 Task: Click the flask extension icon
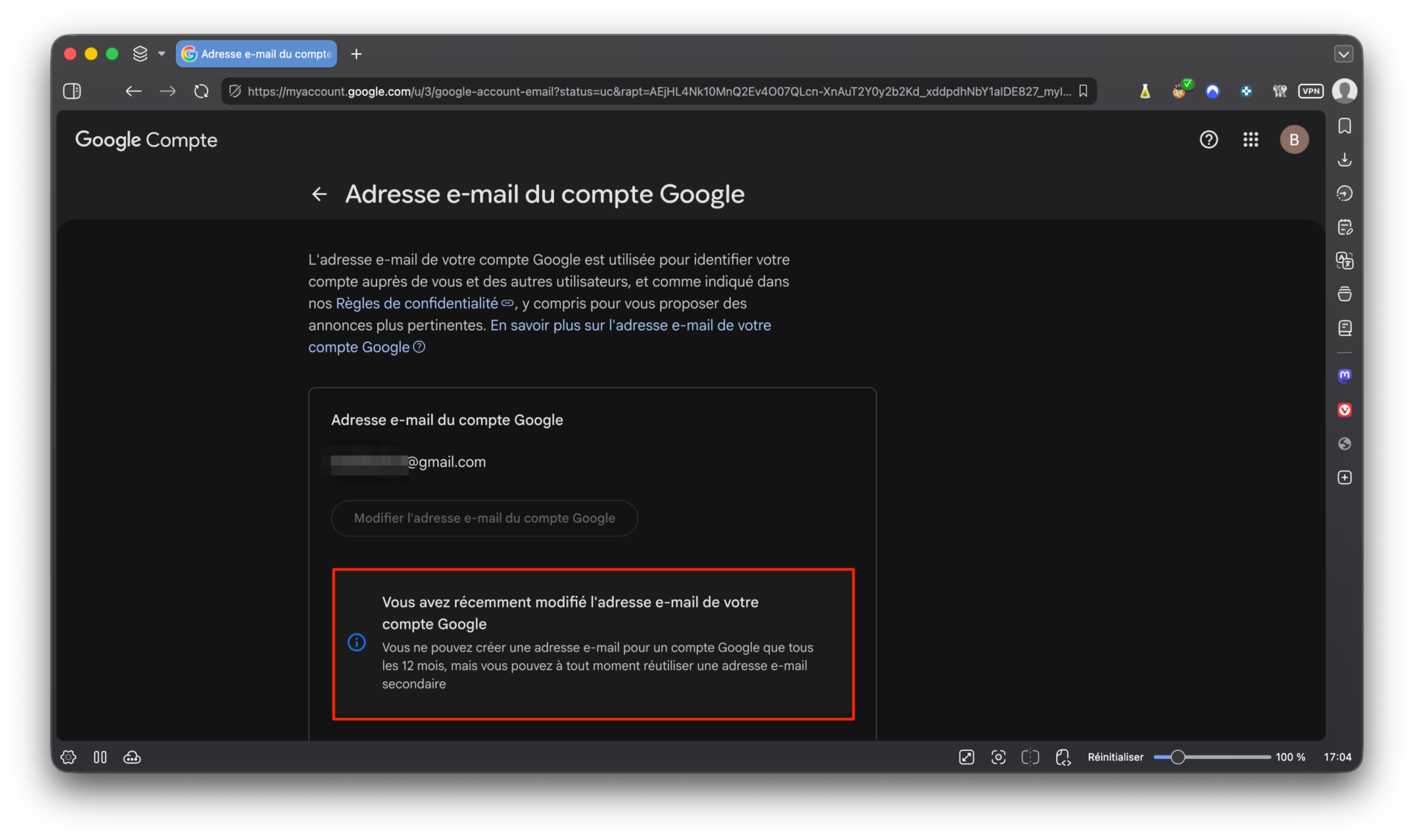(1145, 91)
